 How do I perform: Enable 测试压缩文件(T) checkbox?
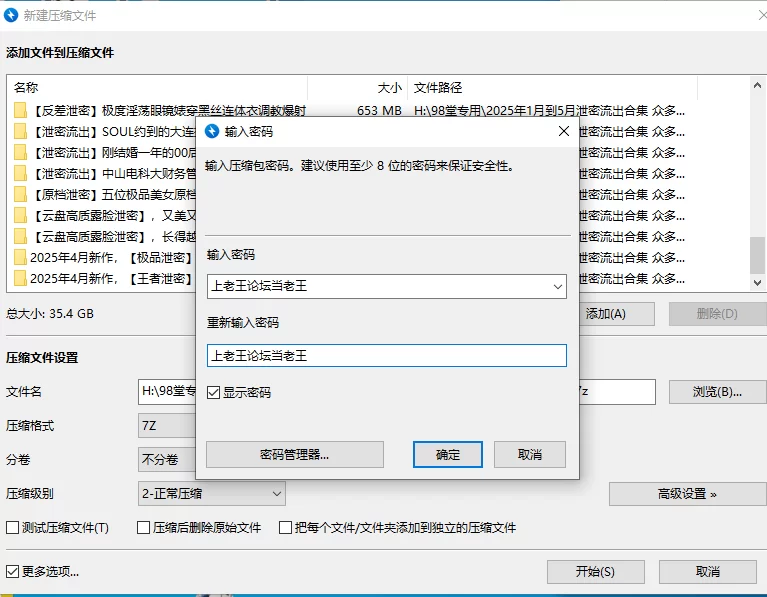point(12,528)
